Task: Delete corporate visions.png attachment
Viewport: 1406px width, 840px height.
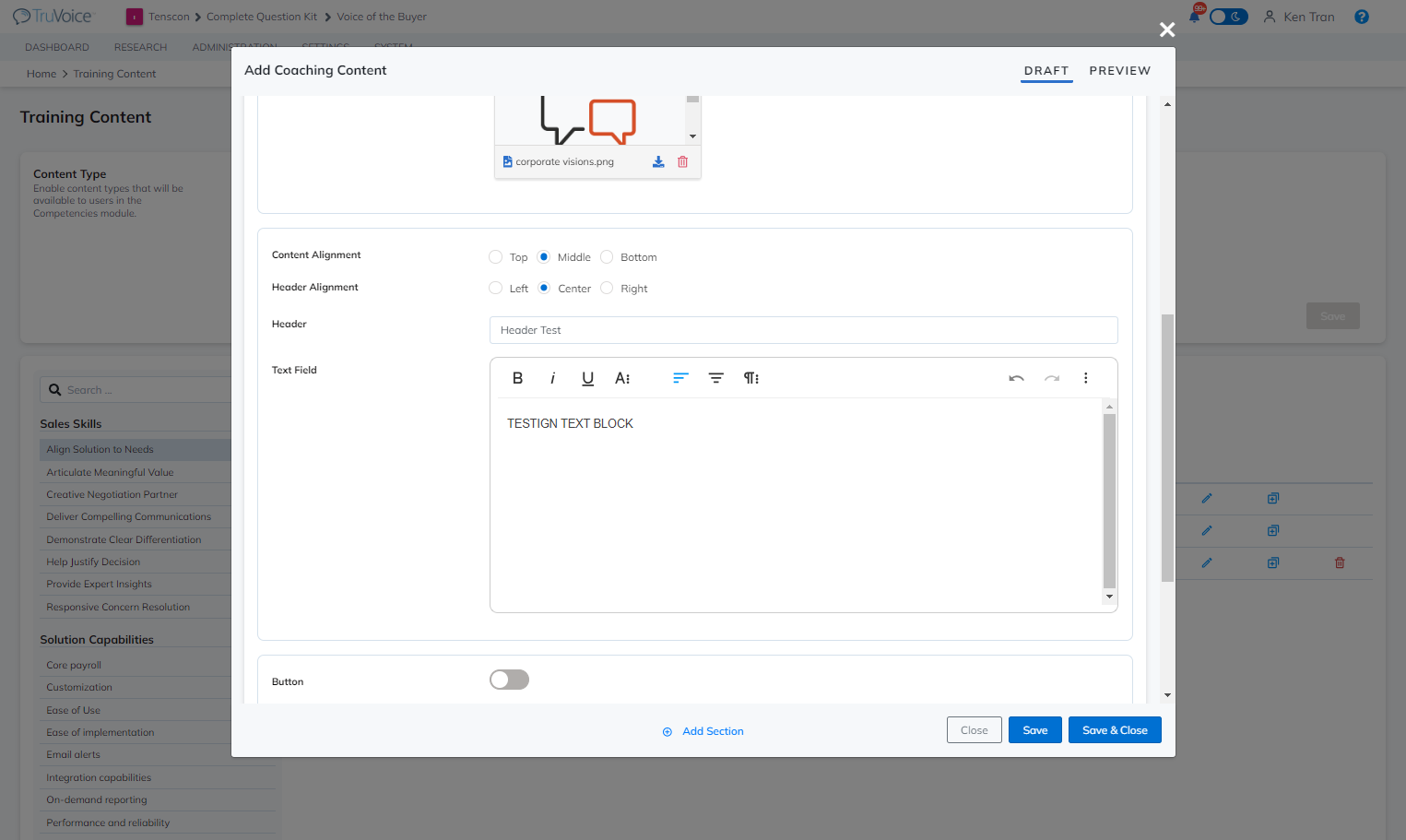Action: click(683, 162)
